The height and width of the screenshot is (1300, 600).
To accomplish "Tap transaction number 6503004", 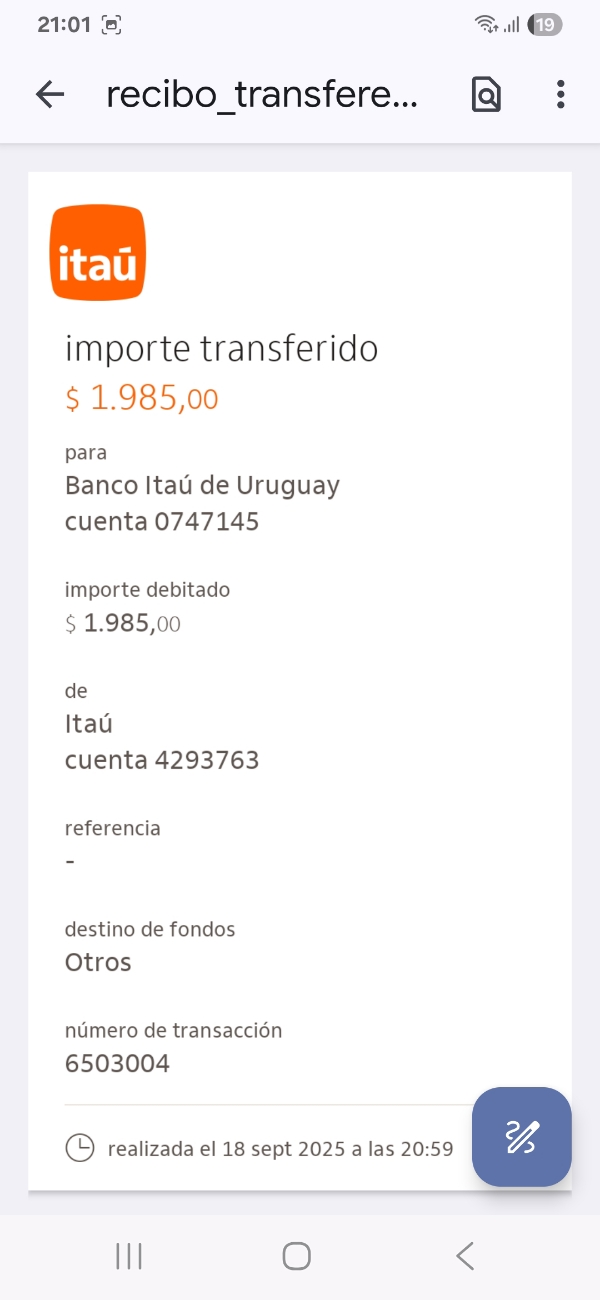I will point(117,1063).
